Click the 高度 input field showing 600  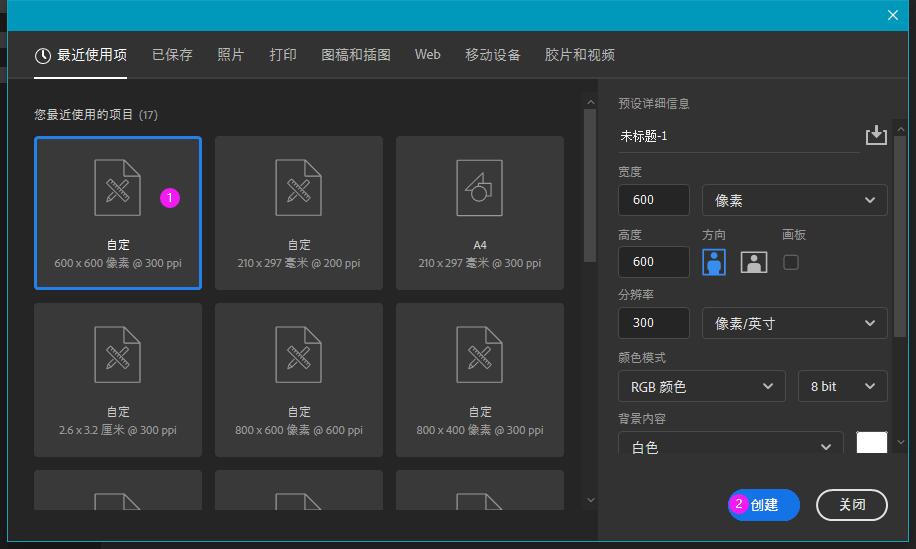(654, 262)
